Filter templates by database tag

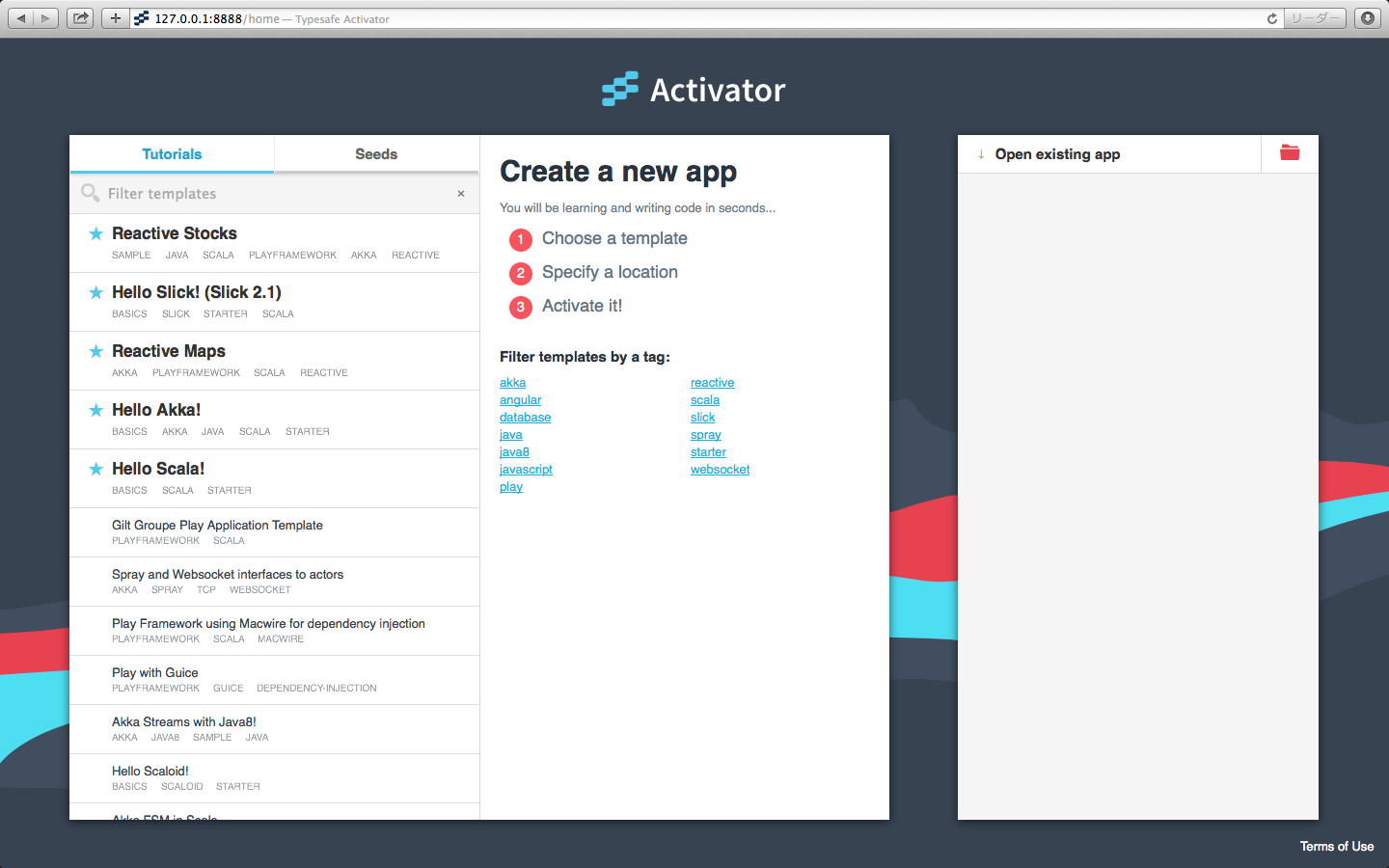tap(525, 418)
